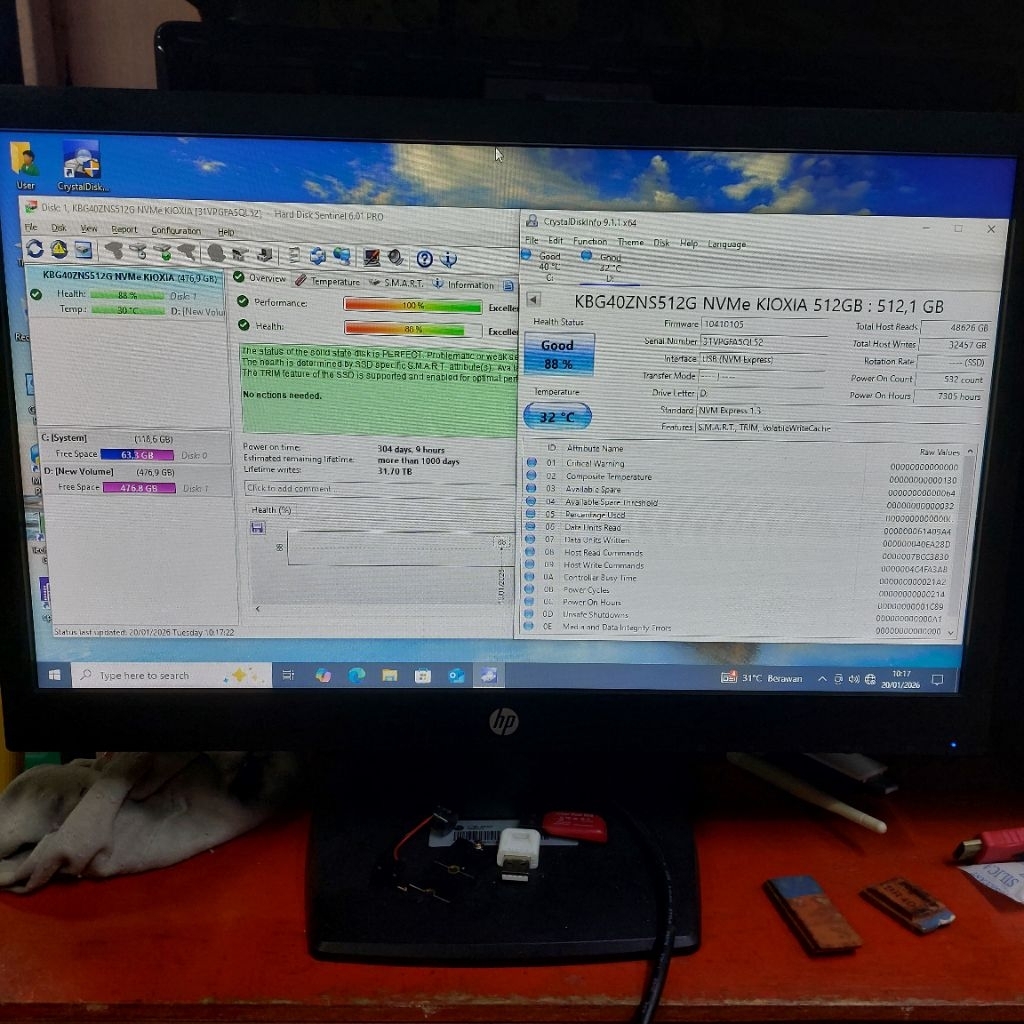Open the Function menu in CrystalDiskInfo

click(x=590, y=242)
